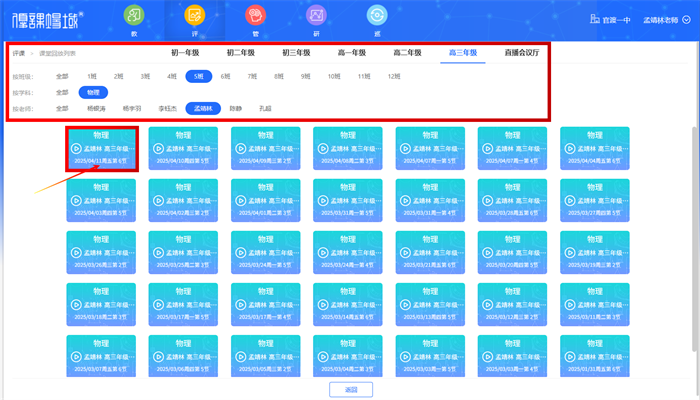Switch to the 直播会议厅 tab
700x400 pixels.
(523, 52)
